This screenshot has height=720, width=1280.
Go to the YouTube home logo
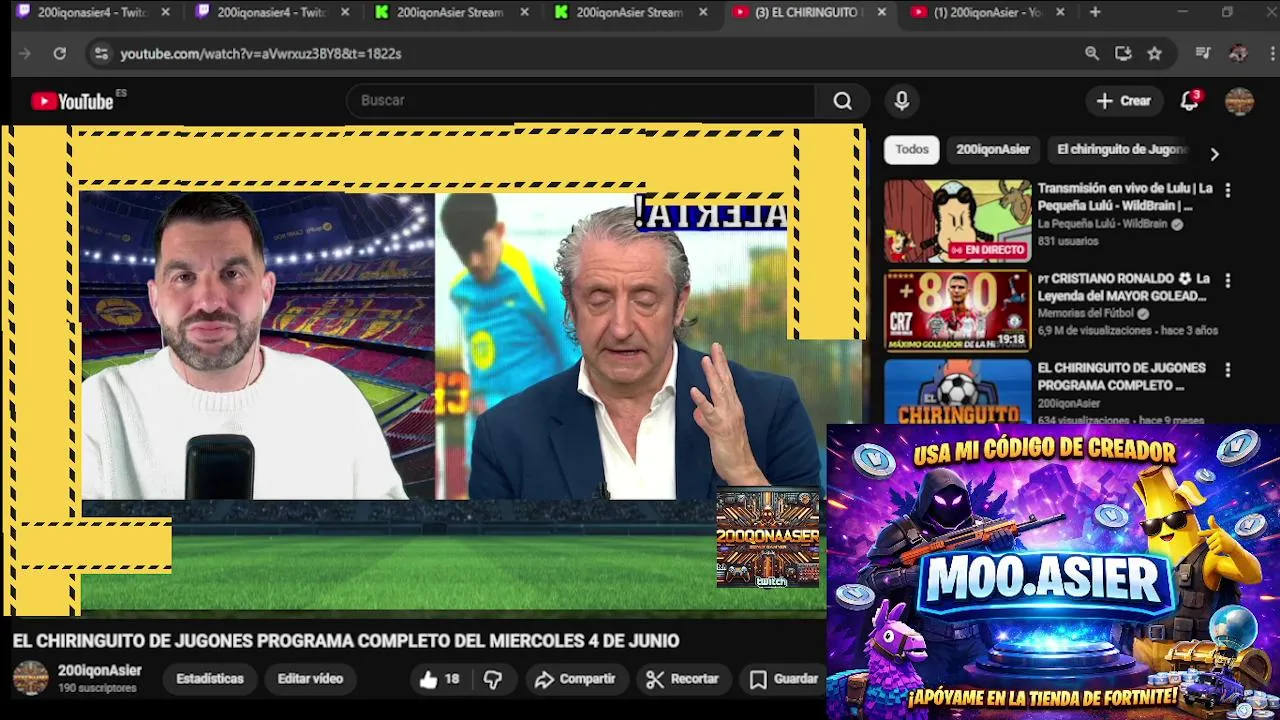click(x=72, y=101)
